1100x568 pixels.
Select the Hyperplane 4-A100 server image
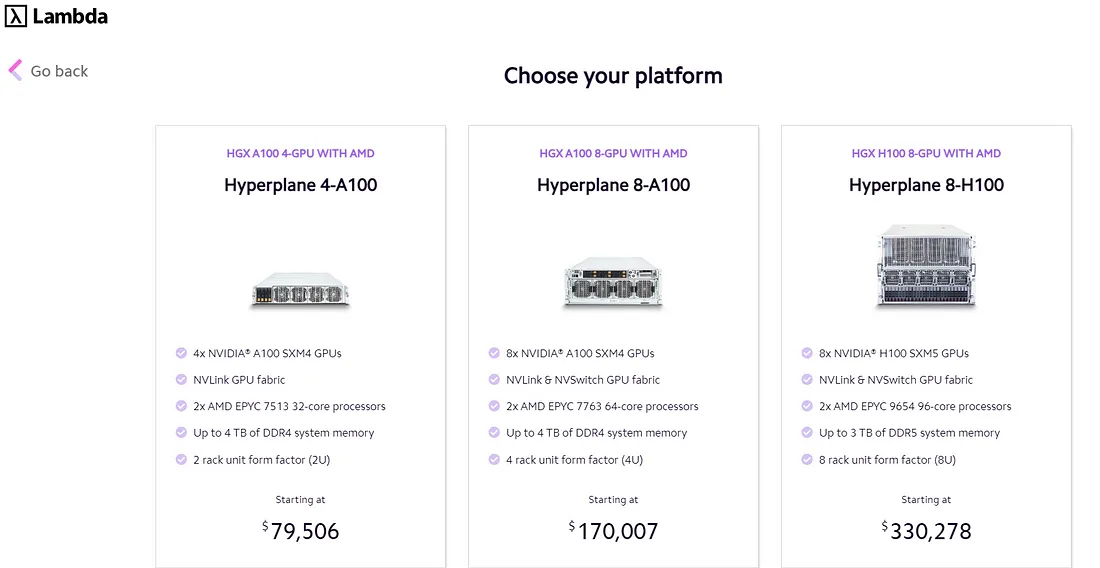(x=300, y=288)
